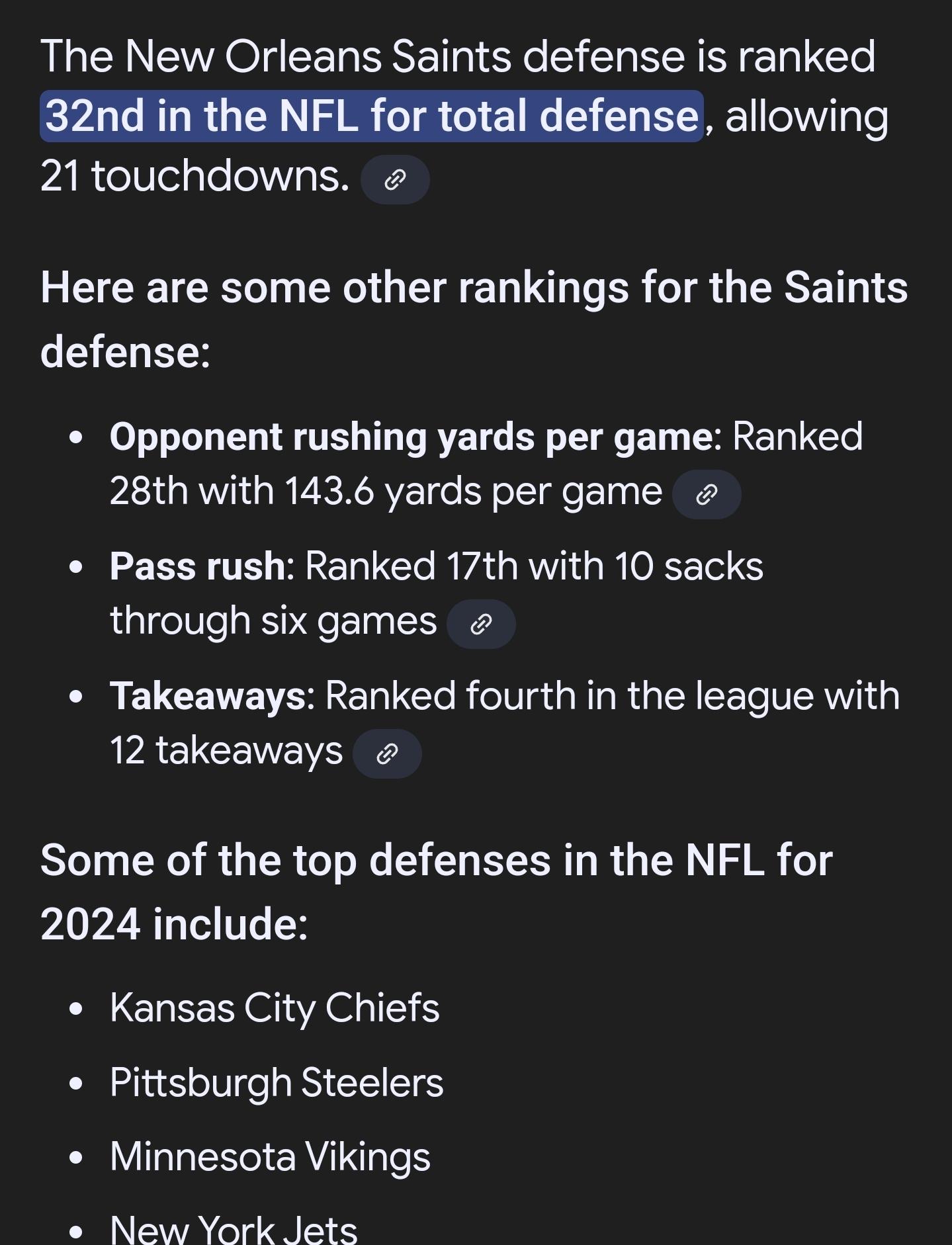Click highlighted "32nd in the NFL for total defense"
The height and width of the screenshot is (1245, 952).
coord(371,116)
